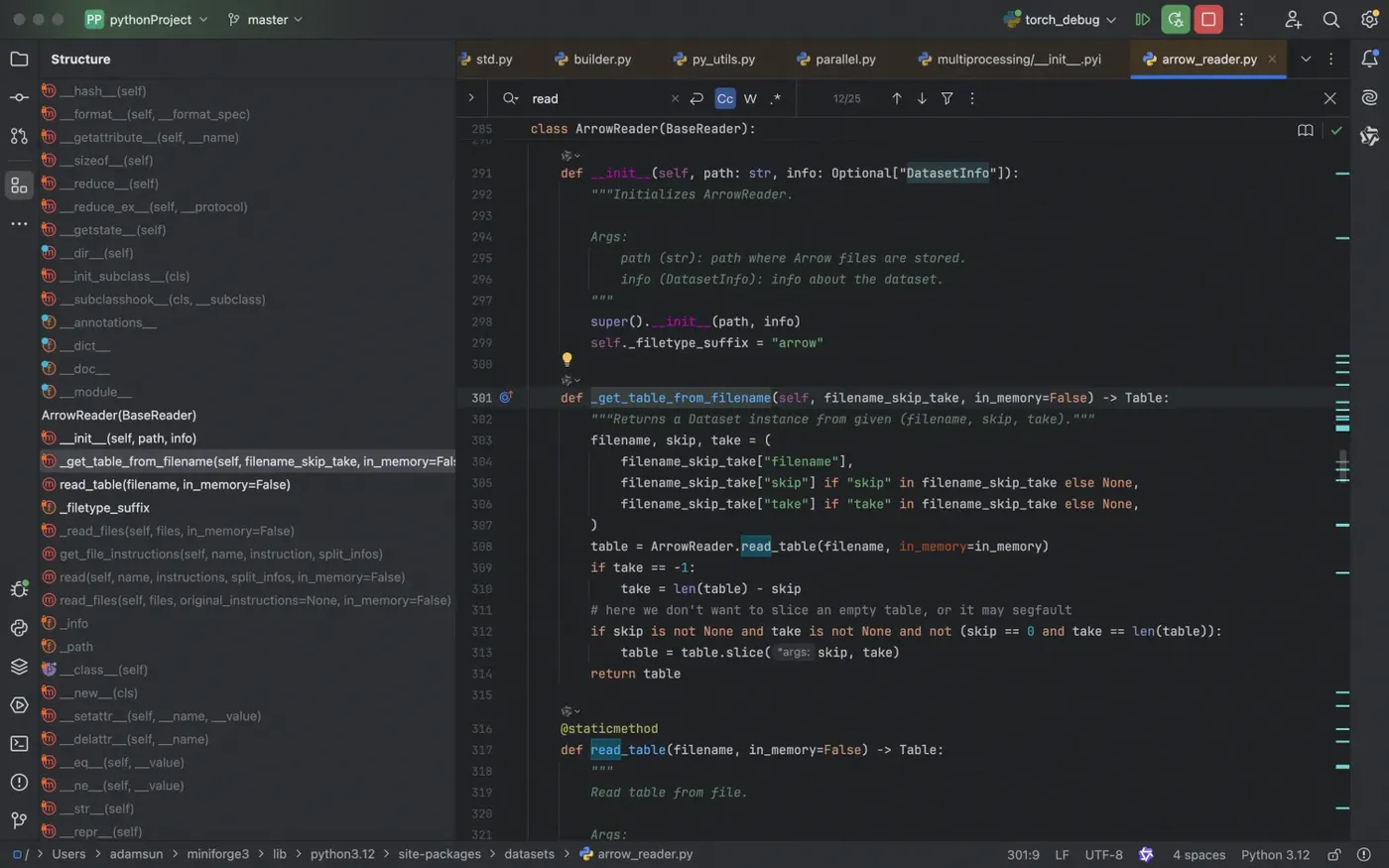This screenshot has width=1389, height=868.
Task: Toggle whole Words (W) search option
Action: 750,98
